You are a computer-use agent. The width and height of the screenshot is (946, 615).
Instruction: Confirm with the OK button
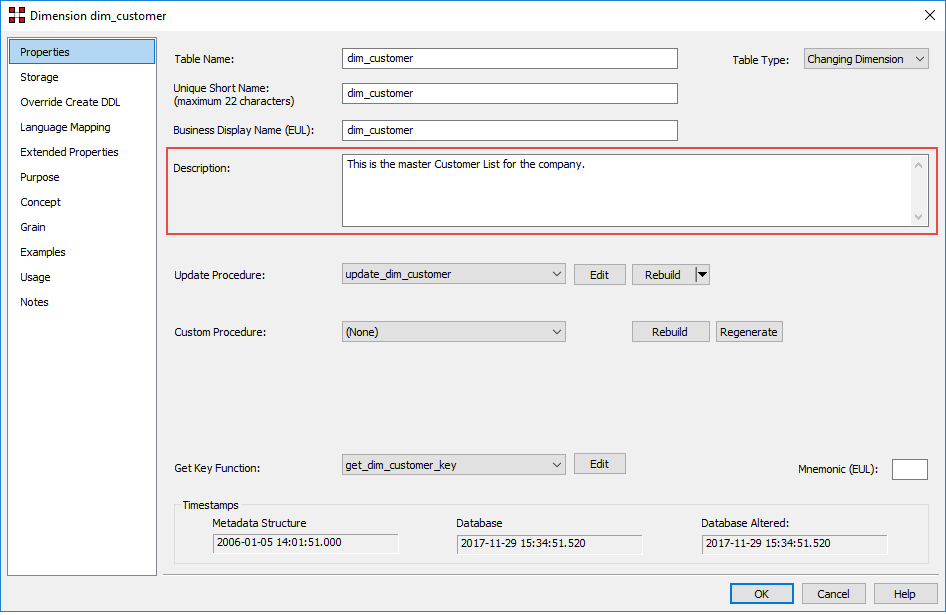pyautogui.click(x=761, y=594)
